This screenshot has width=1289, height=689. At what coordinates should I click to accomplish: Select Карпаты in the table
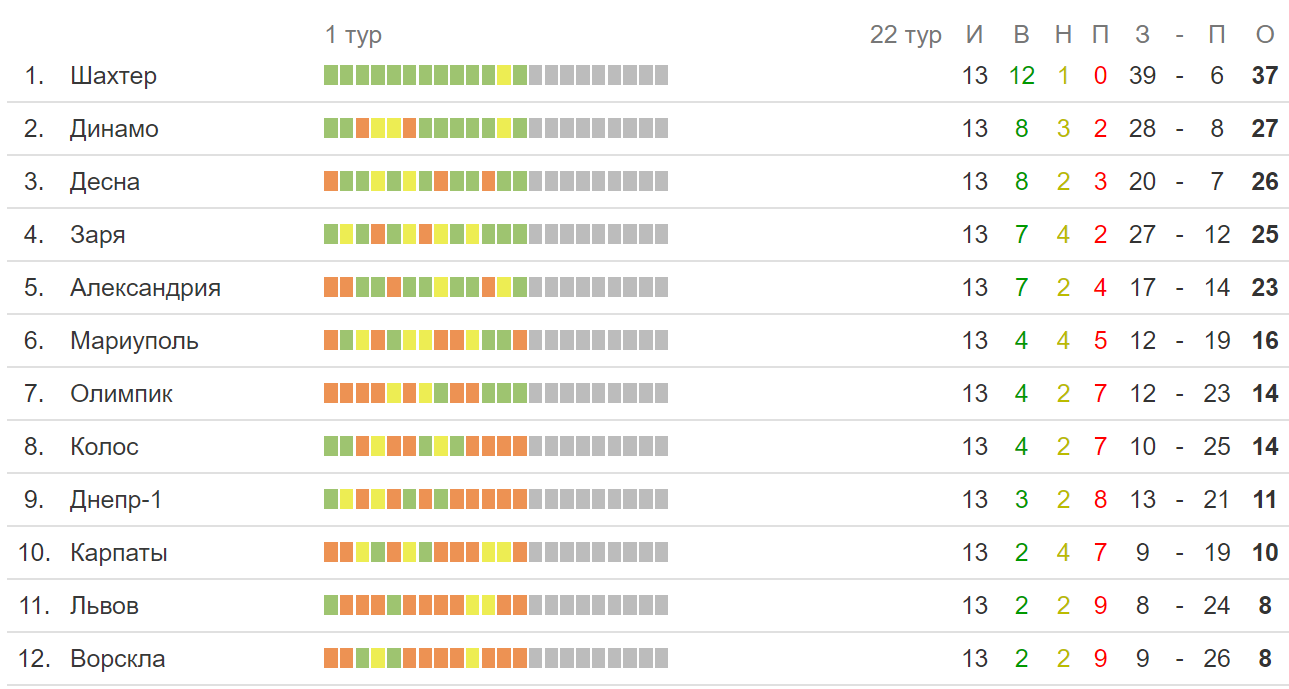click(118, 553)
